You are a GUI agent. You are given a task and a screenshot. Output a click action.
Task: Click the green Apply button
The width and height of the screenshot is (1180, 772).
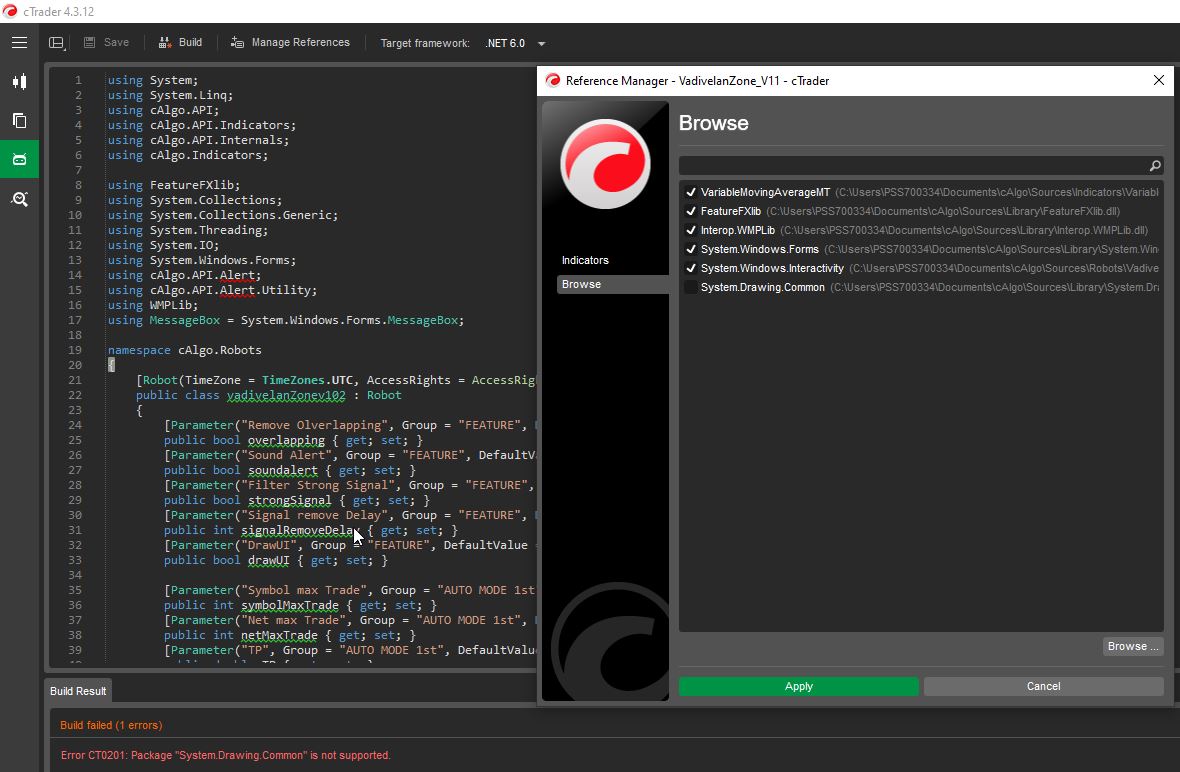point(798,686)
